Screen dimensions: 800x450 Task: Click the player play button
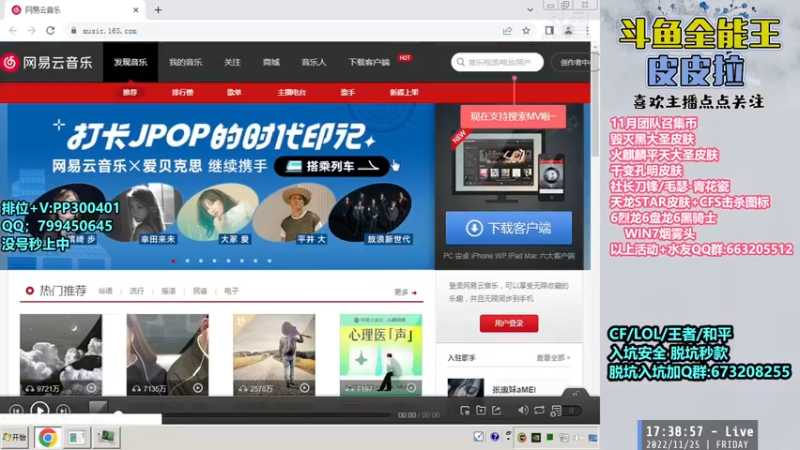[x=40, y=410]
